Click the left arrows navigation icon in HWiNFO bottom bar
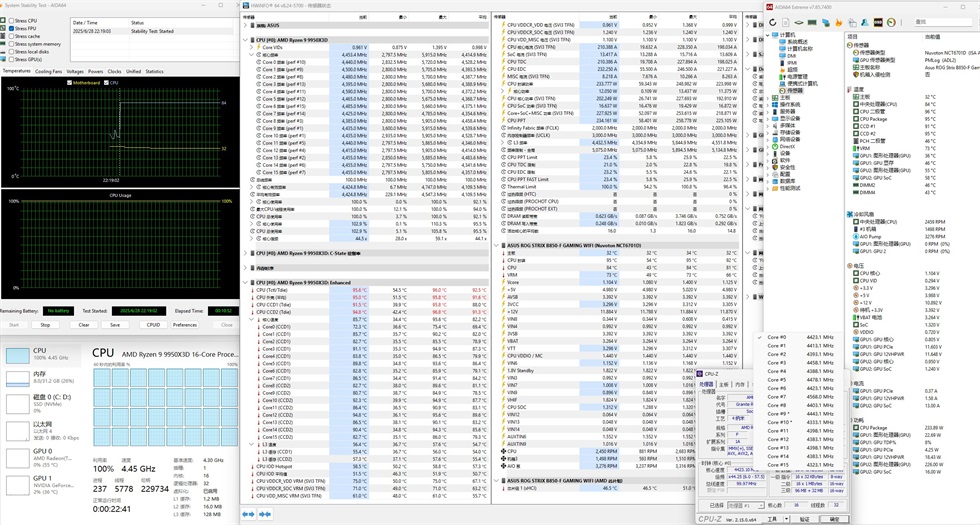 click(x=248, y=514)
